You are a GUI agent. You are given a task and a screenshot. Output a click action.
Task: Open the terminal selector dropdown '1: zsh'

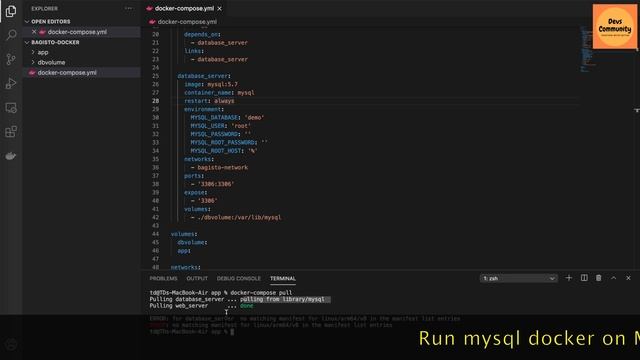(518, 278)
